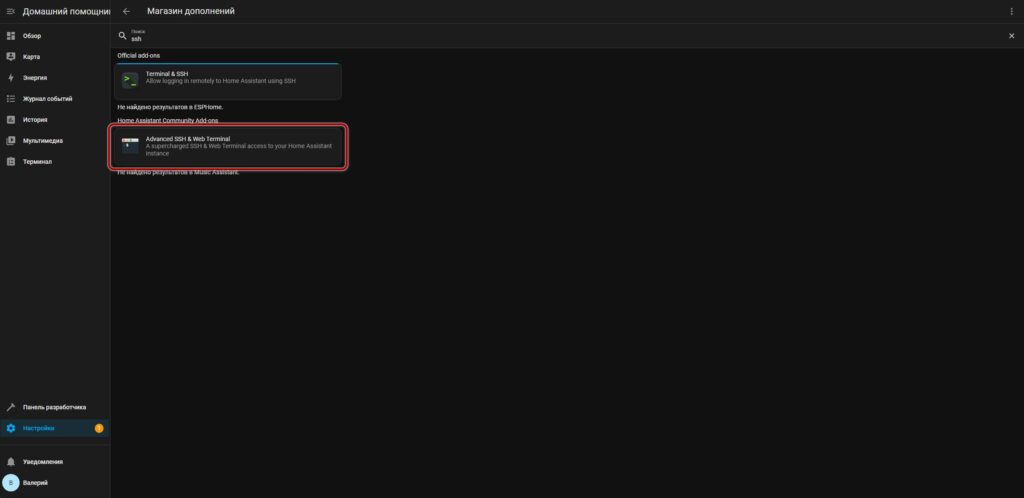Select Настройки in the sidebar
Viewport: 1024px width, 498px height.
(x=39, y=428)
